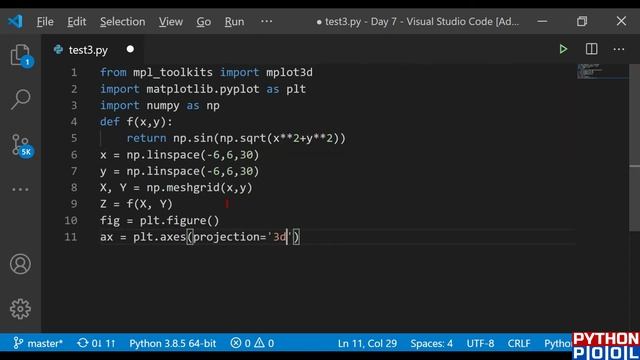Show additional activity bar views ellipsis
This screenshot has height=360, width=640.
point(20,189)
